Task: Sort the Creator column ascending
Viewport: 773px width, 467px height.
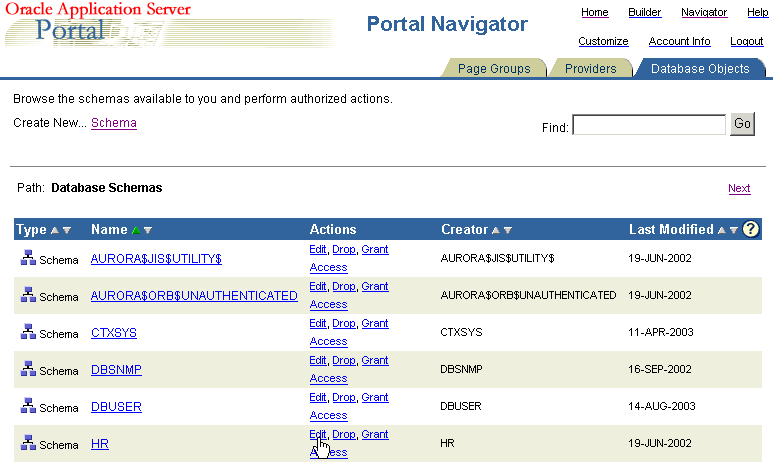Action: pos(495,230)
